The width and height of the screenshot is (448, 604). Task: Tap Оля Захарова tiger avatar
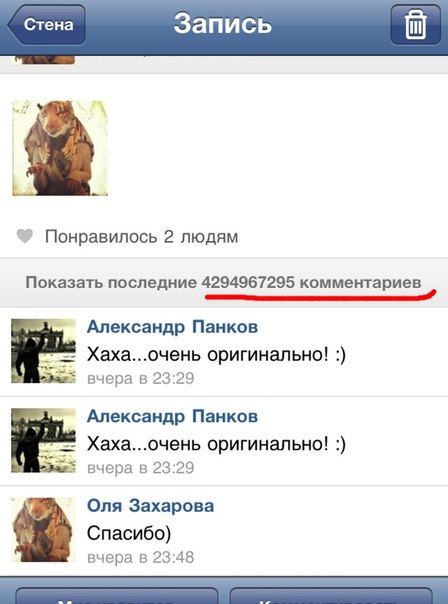tap(43, 530)
